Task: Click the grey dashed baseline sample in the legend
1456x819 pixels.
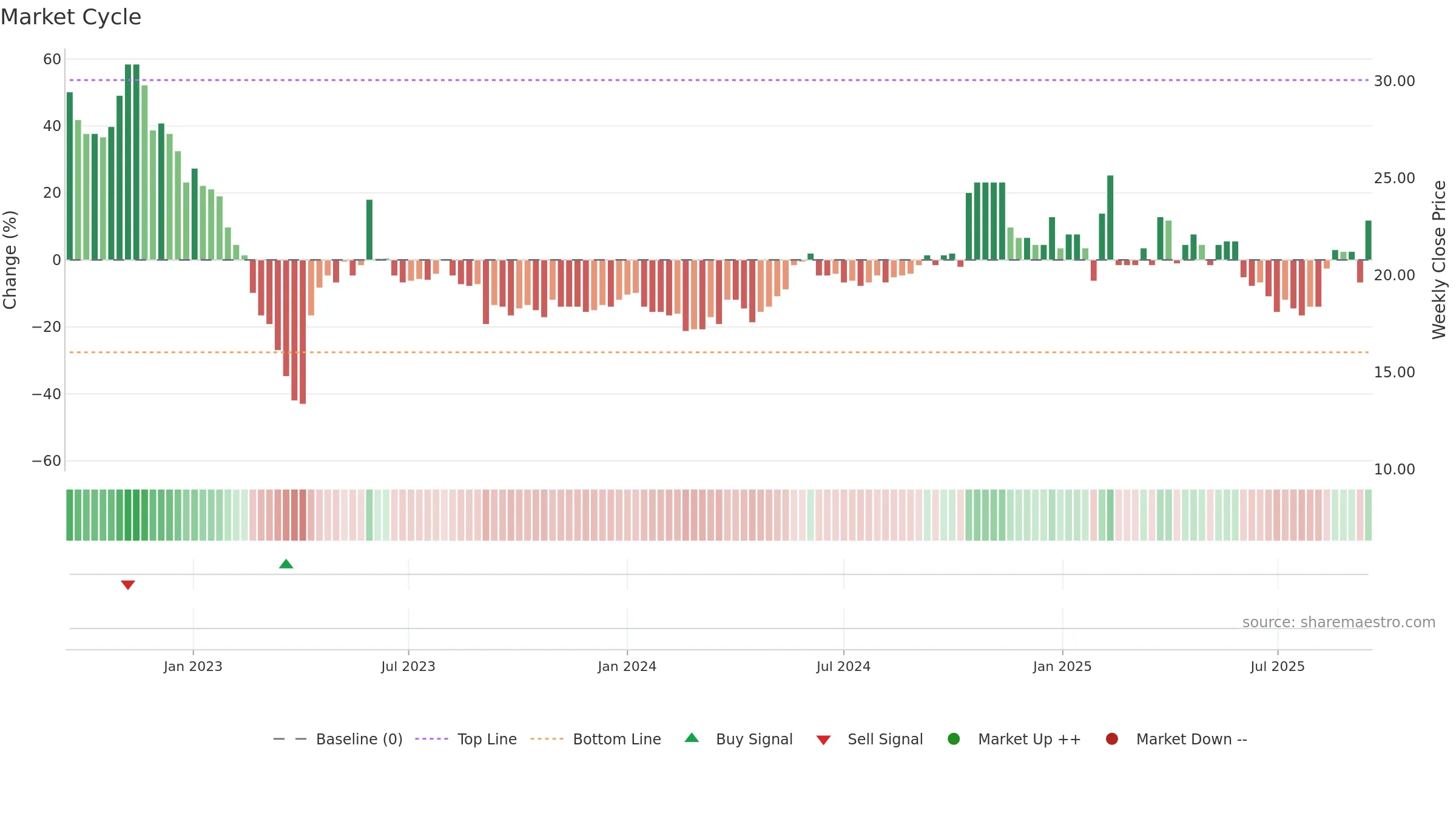Action: click(290, 739)
